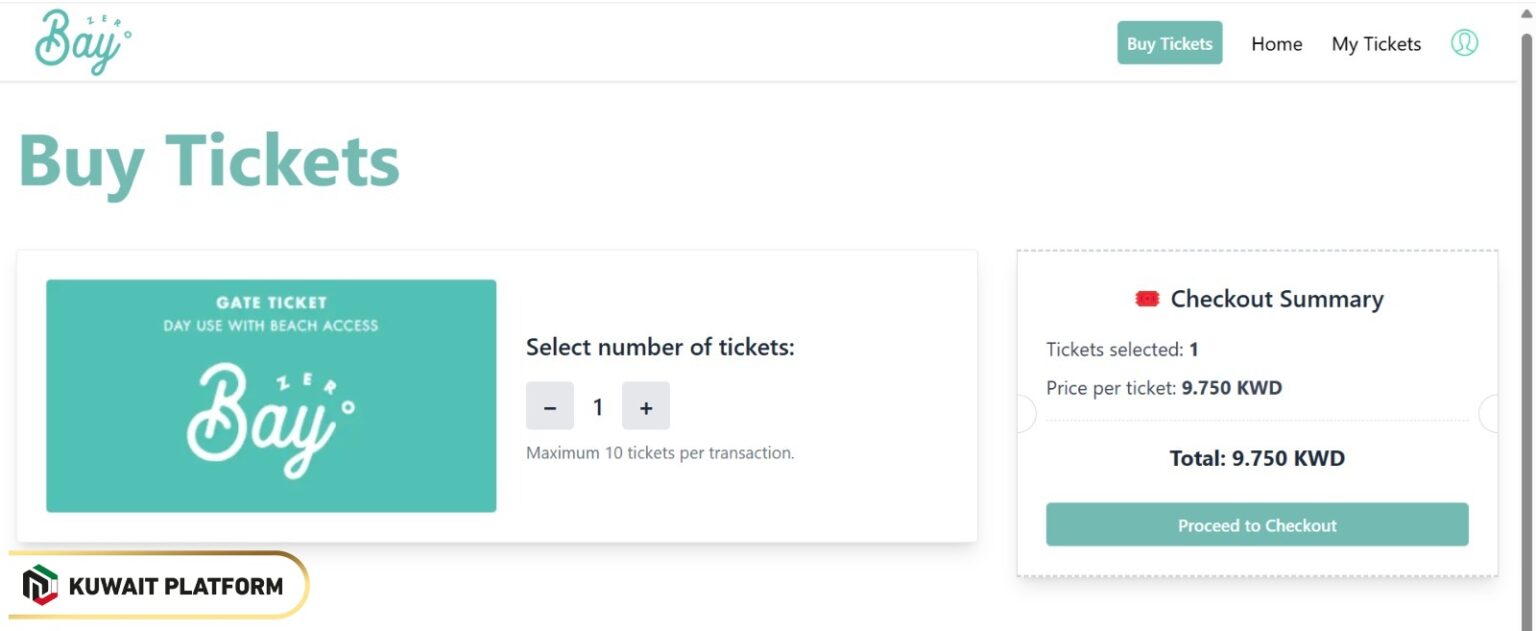Switch to the Home navigation item
1536x631 pixels.
coord(1276,44)
